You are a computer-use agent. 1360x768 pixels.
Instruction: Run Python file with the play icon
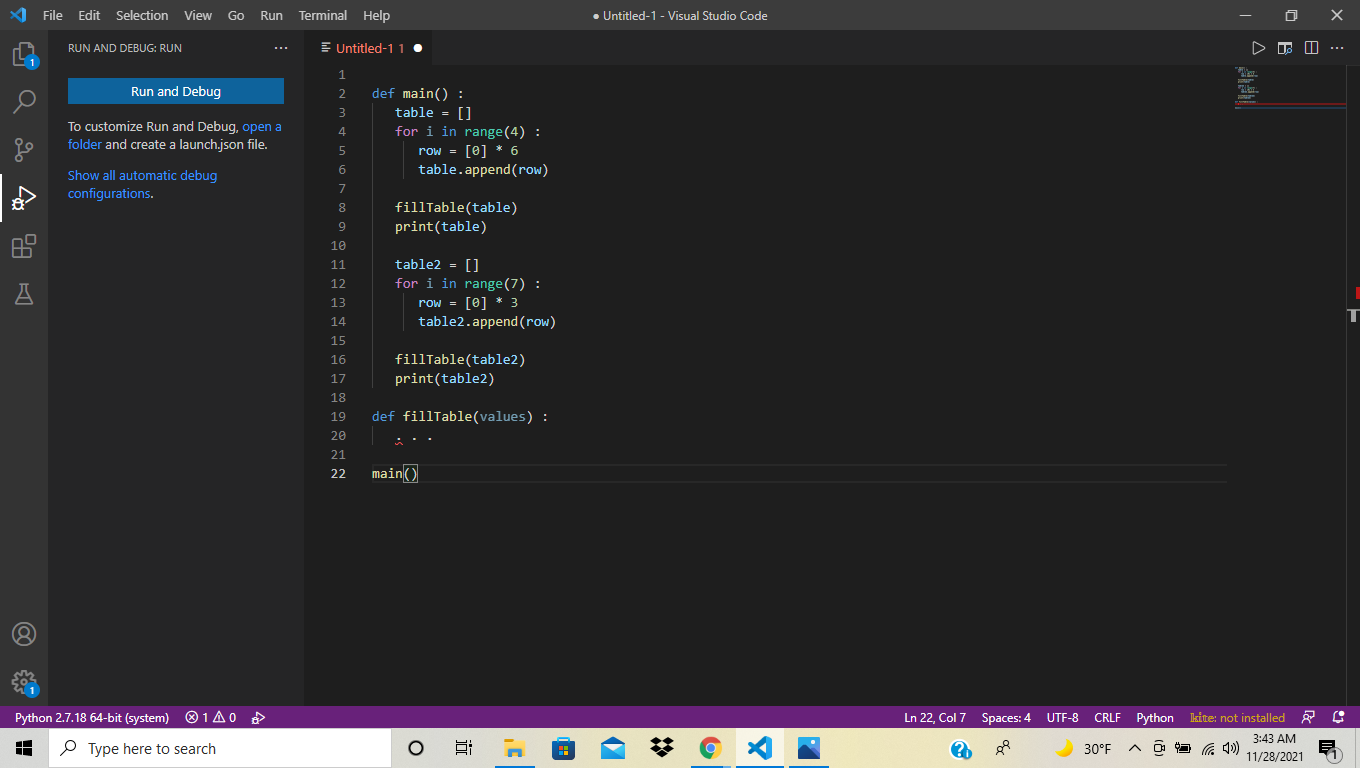click(x=1259, y=48)
